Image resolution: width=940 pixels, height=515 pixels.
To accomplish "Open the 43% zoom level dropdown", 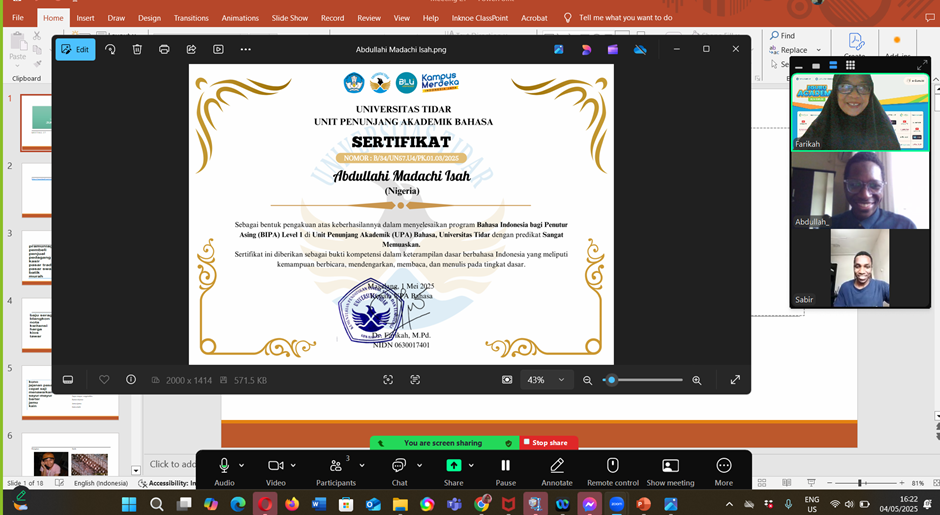I will (x=546, y=380).
